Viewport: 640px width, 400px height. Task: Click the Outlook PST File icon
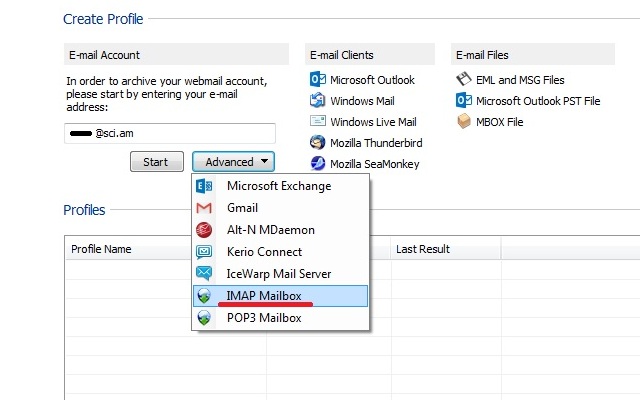[x=463, y=100]
